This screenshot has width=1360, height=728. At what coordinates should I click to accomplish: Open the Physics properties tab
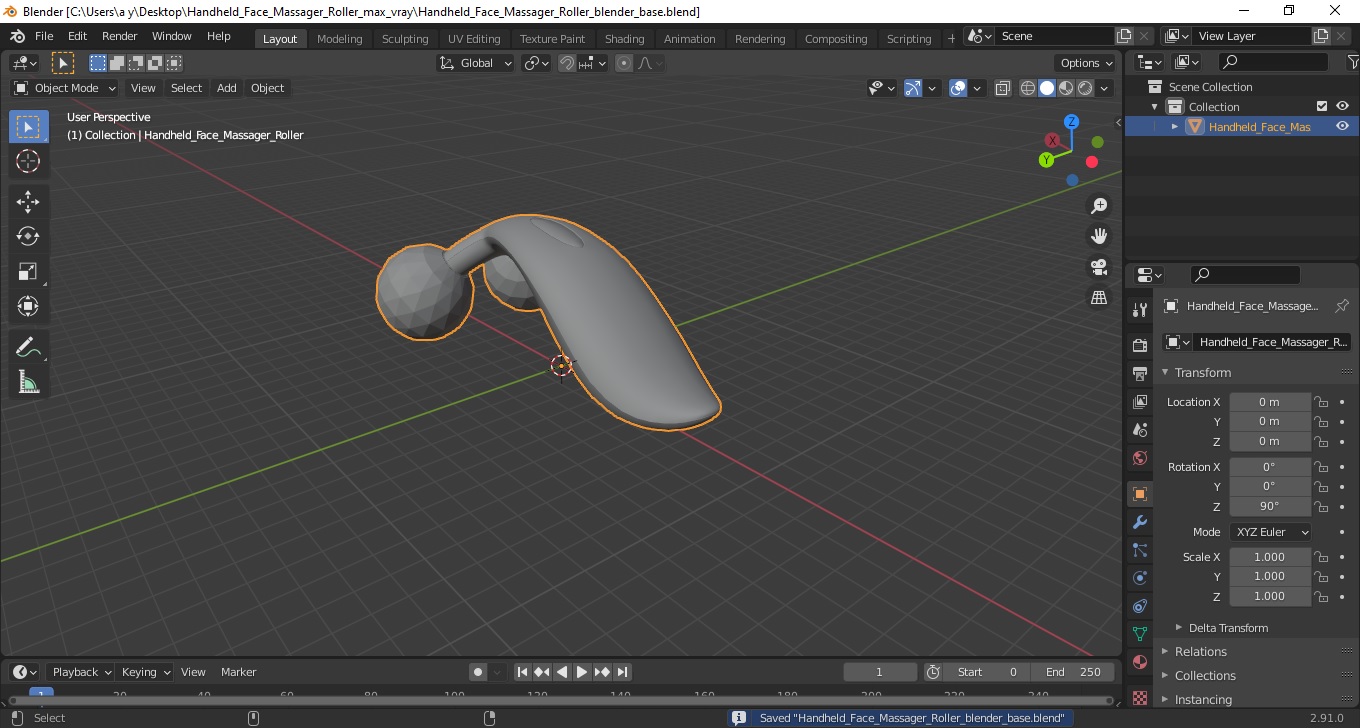[x=1139, y=578]
